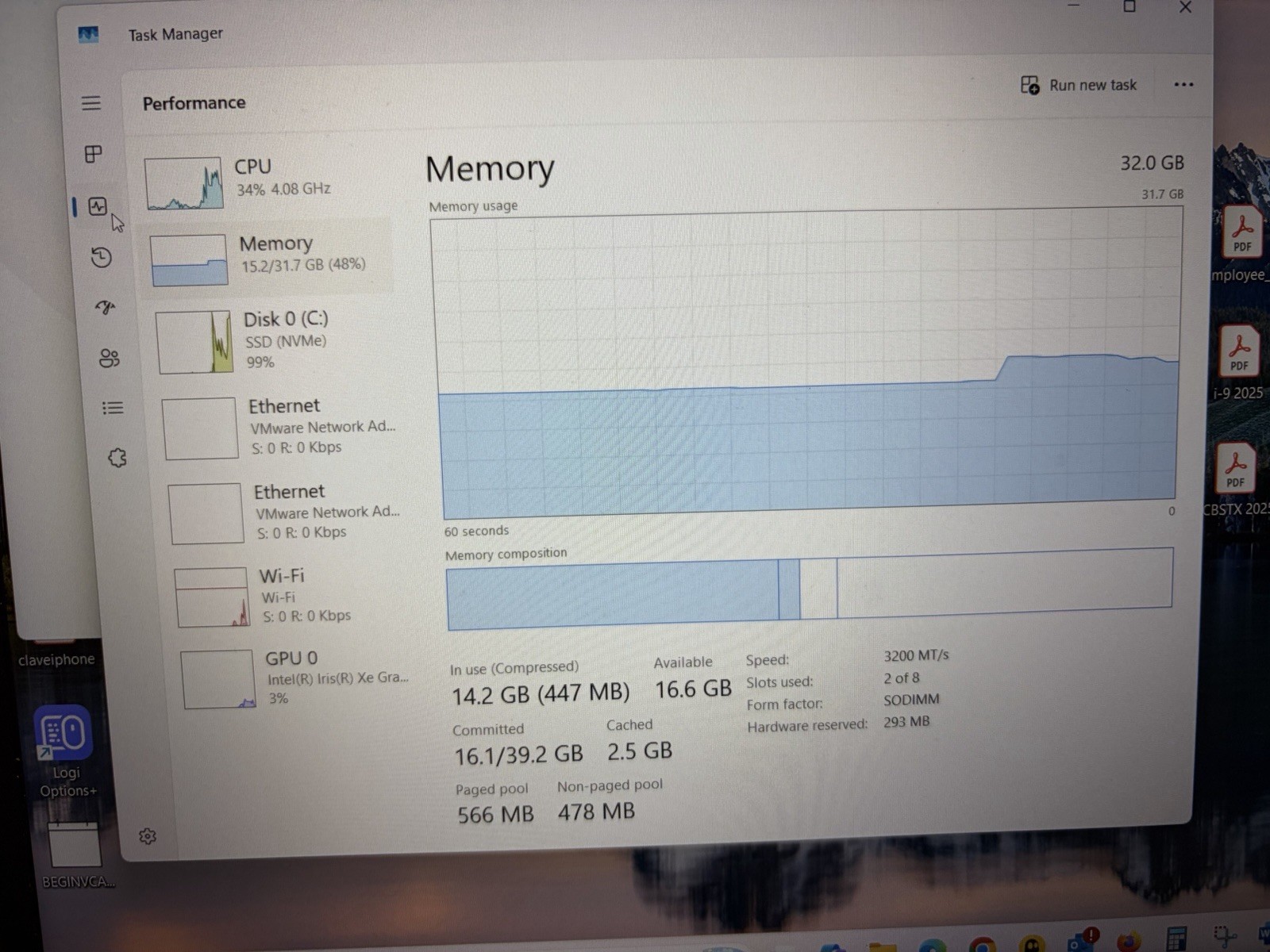Viewport: 1270px width, 952px height.
Task: Click the large Memory heading
Action: tap(490, 169)
